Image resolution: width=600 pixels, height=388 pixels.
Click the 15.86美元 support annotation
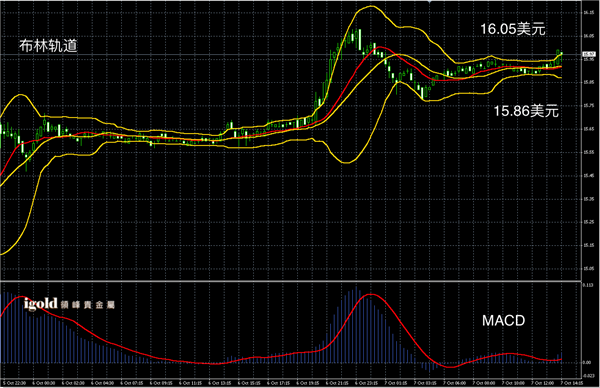(x=526, y=111)
